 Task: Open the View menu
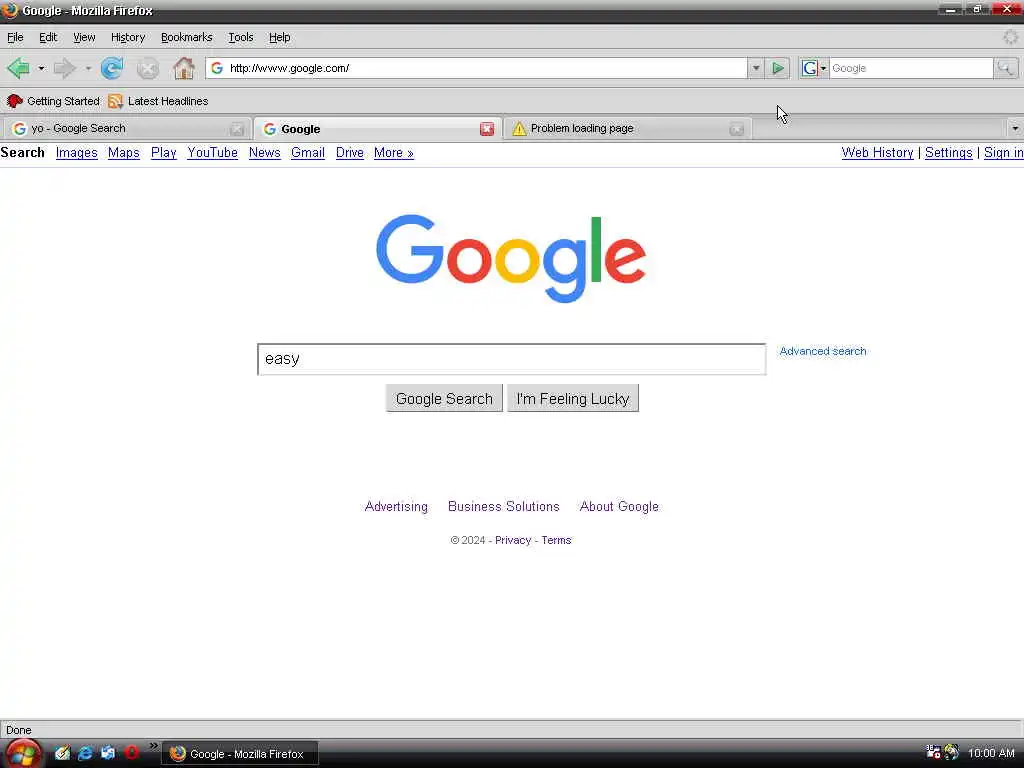coord(84,37)
